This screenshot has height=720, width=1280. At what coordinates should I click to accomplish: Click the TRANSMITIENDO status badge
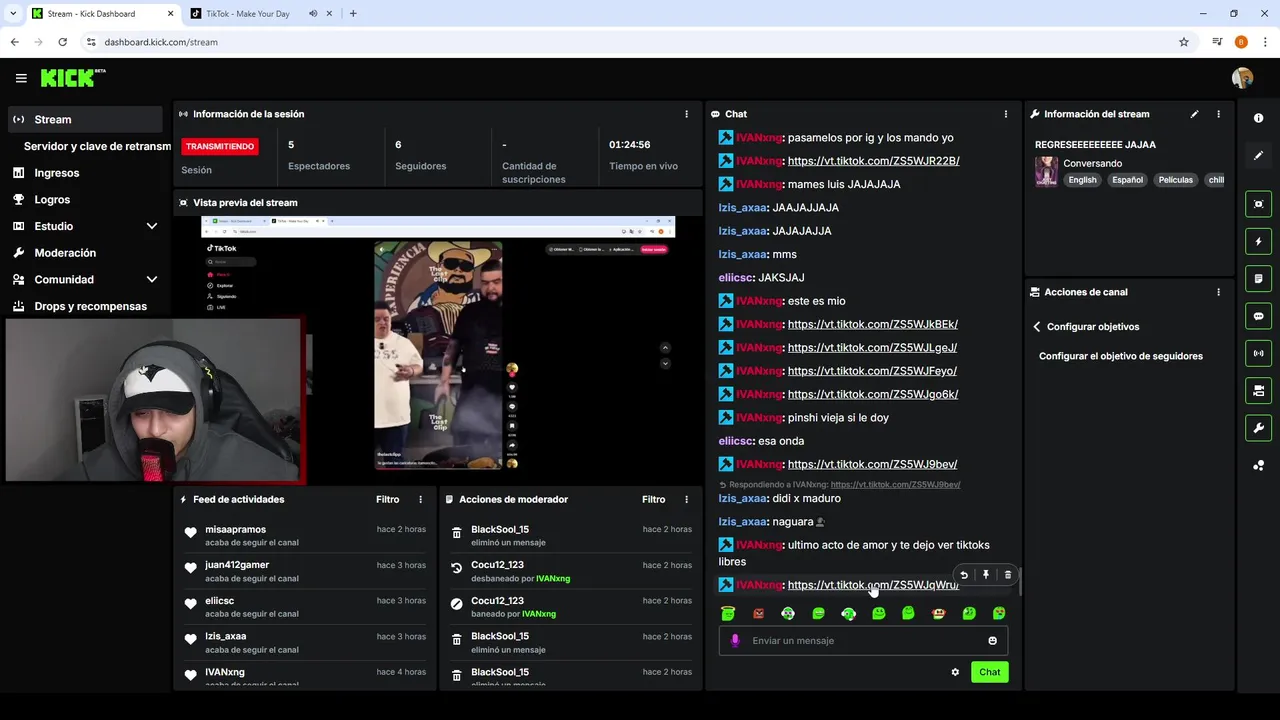(220, 146)
